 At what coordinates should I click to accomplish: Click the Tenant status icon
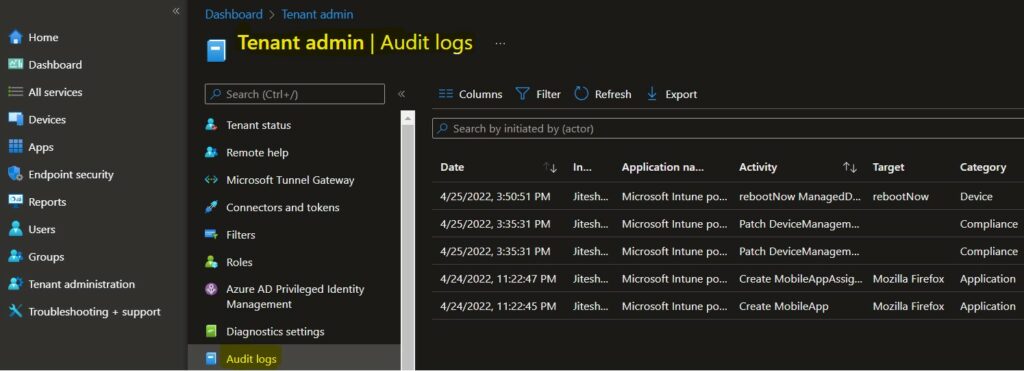211,125
